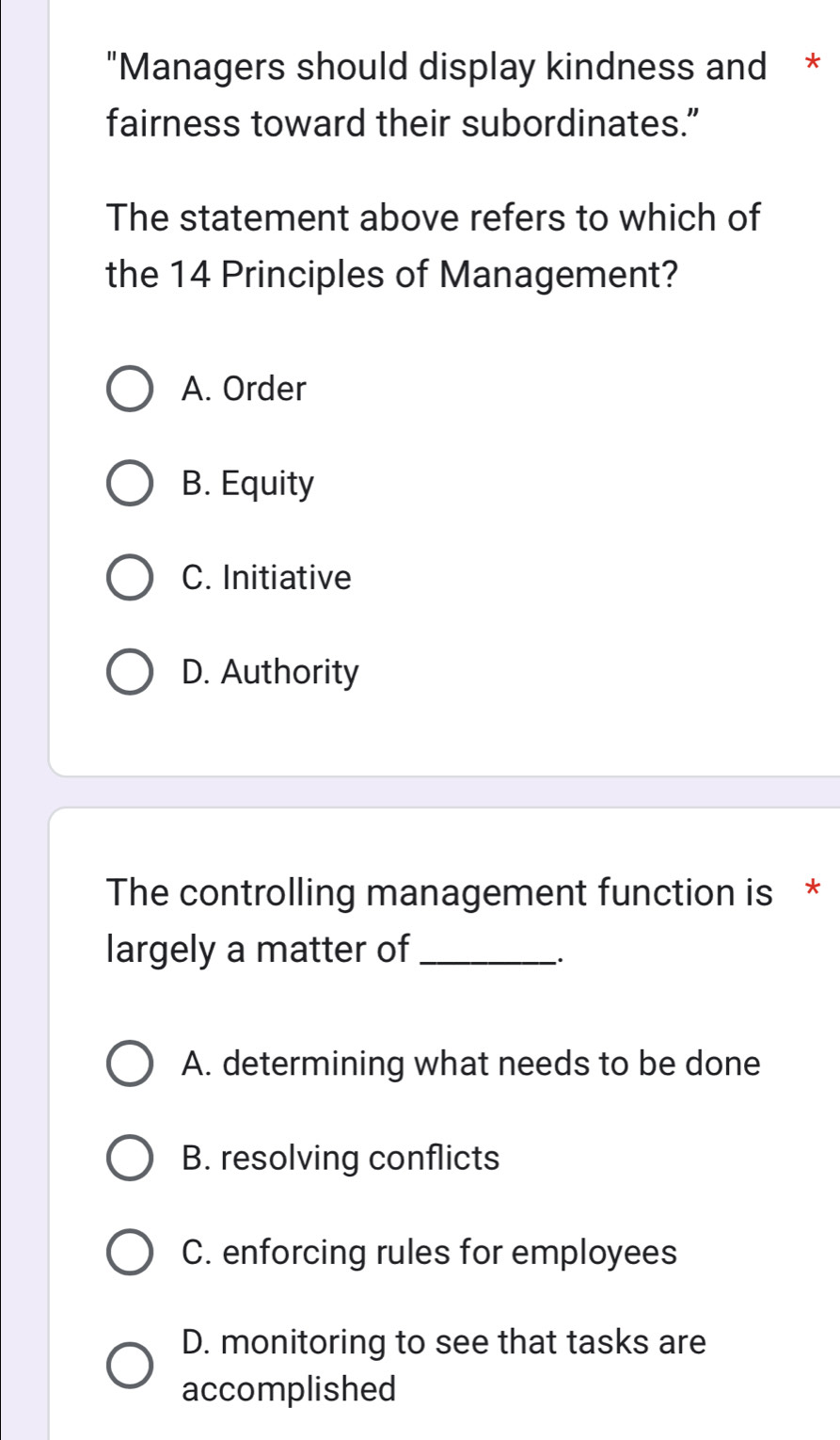Click the Order option label text
This screenshot has width=840, height=1440.
[x=245, y=389]
